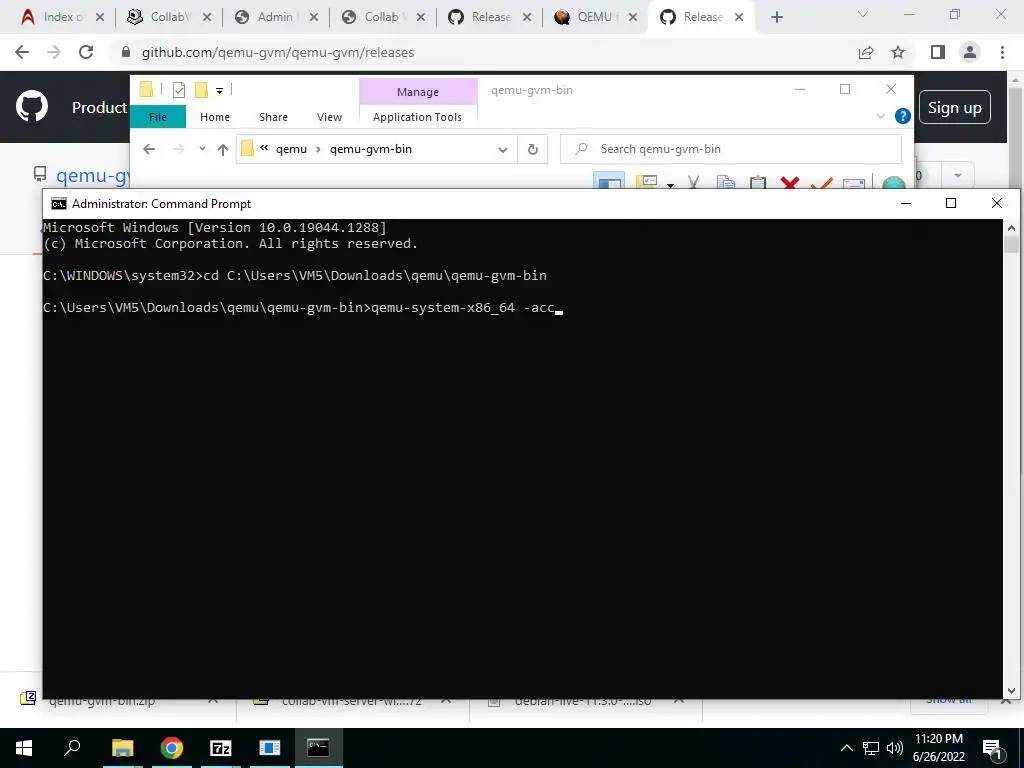Open the Product menu on GitHub
Screen dimensions: 1024x768
click(99, 107)
